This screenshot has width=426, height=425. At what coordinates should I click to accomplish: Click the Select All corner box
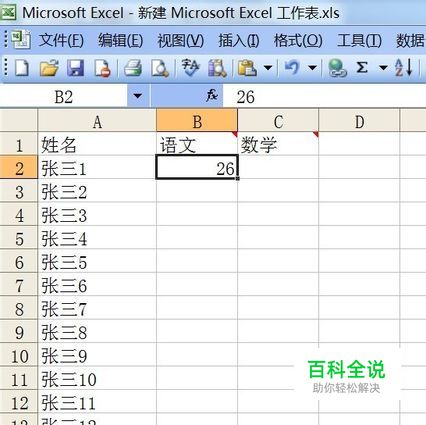[19, 120]
